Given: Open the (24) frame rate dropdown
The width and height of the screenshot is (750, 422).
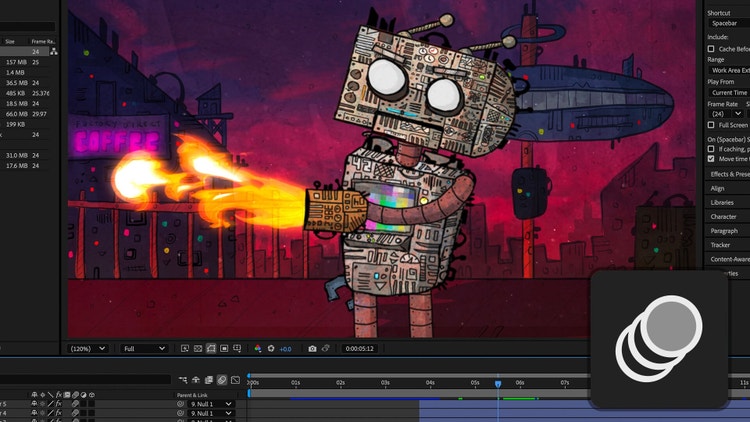Looking at the screenshot, I should pyautogui.click(x=726, y=114).
